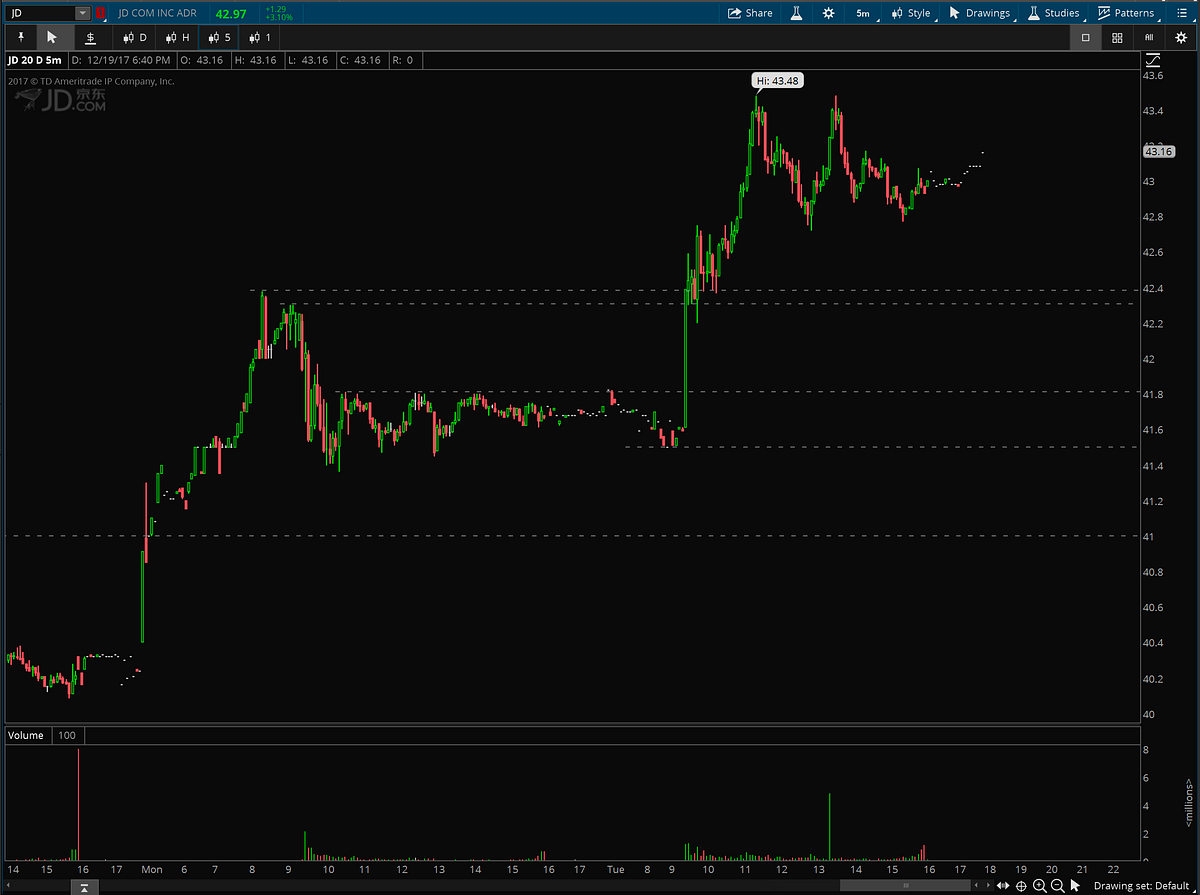Select the dollar-sign trade tool in the toolbar
The width and height of the screenshot is (1200, 895).
click(90, 37)
